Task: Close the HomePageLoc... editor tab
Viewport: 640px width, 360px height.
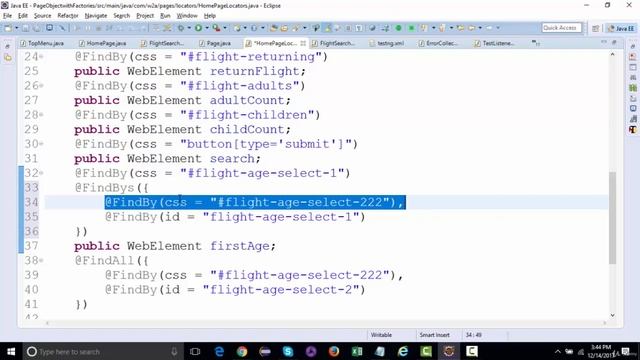Action: pos(303,43)
